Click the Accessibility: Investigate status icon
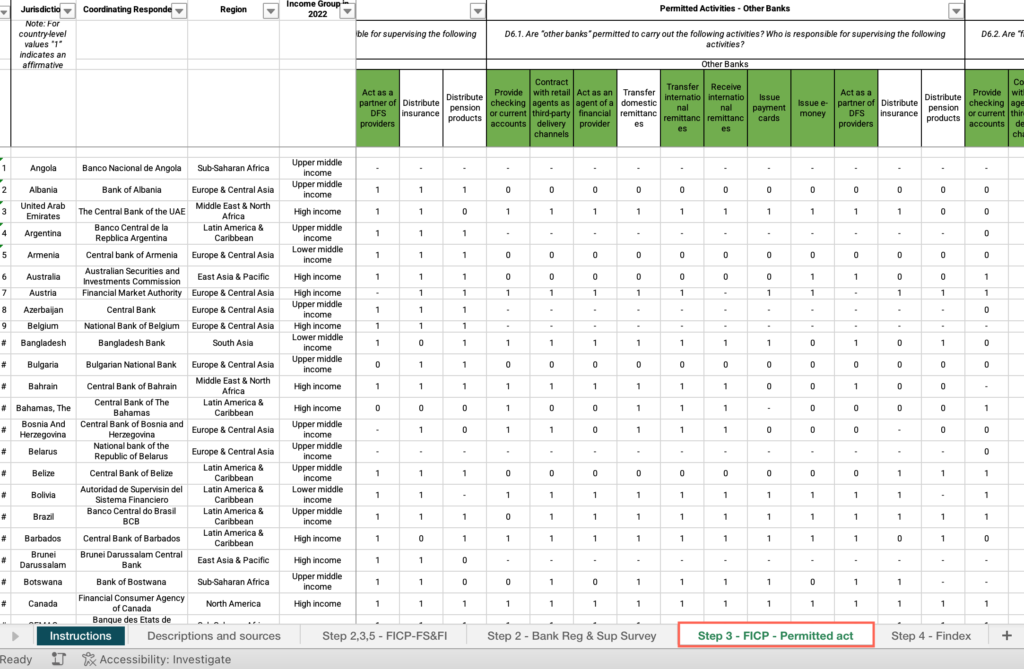1024x669 pixels. pos(89,659)
